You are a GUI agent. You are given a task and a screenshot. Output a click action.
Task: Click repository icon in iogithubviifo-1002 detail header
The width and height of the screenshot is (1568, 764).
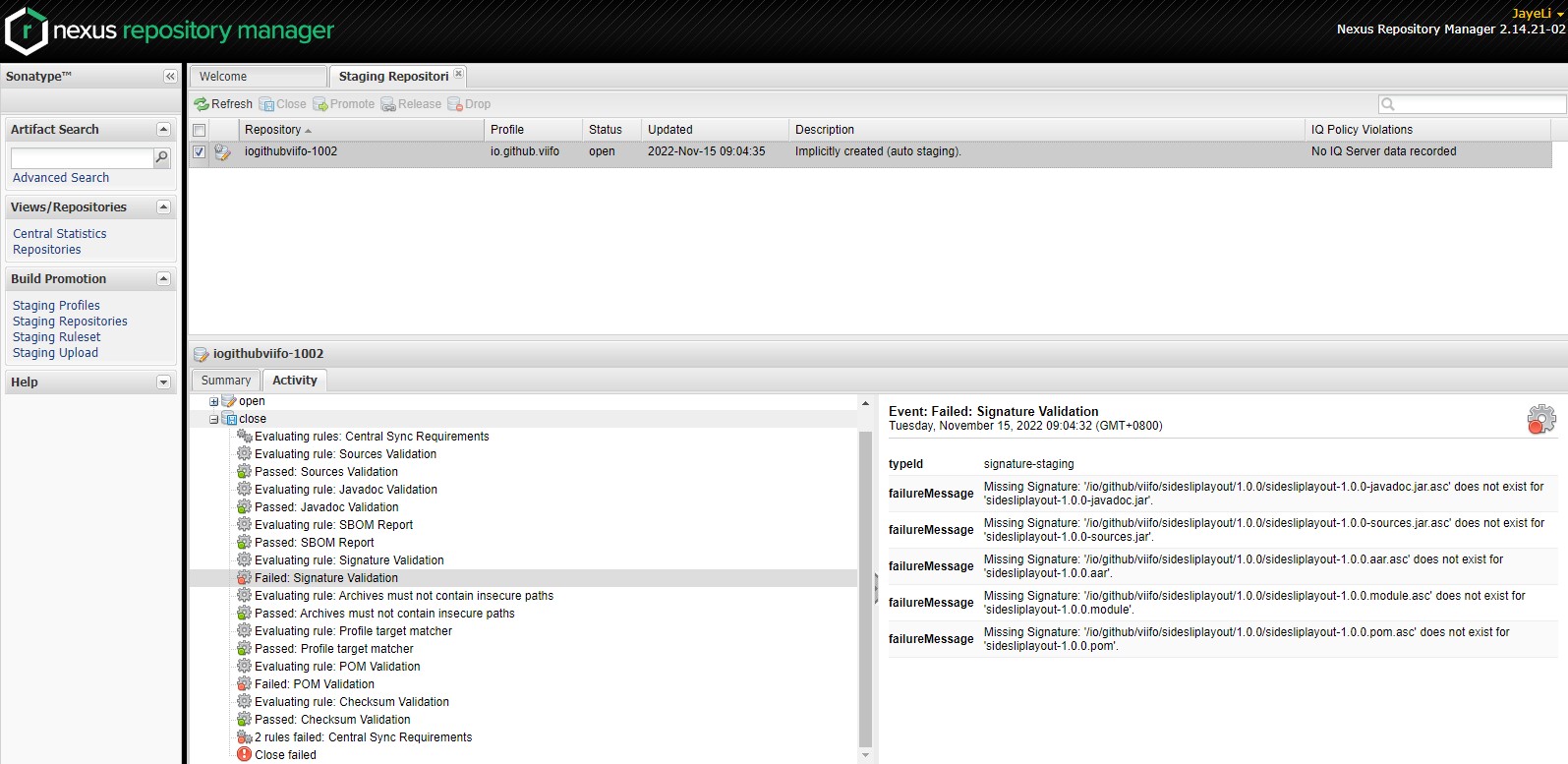pyautogui.click(x=201, y=354)
